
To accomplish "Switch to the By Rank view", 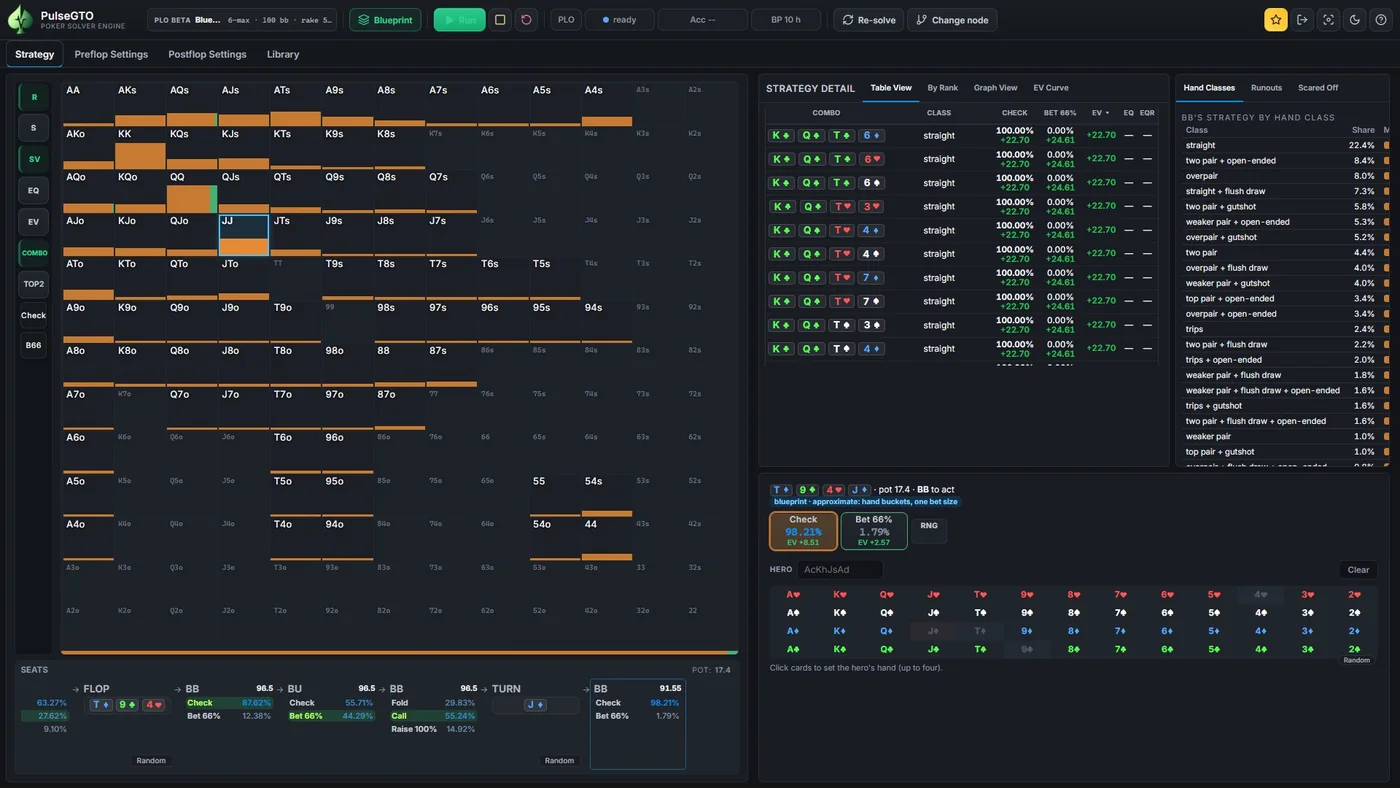I will tap(942, 88).
